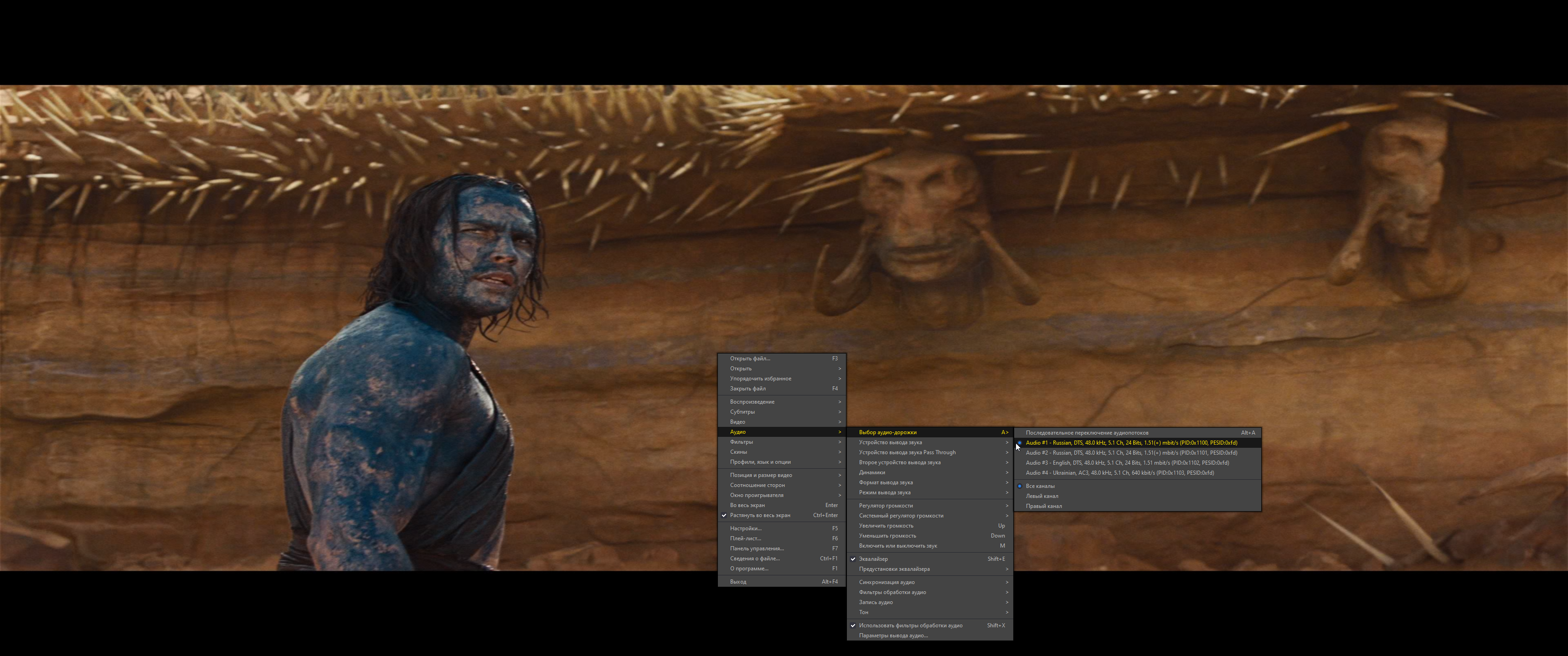Open 'Динамики' submenu

coord(930,472)
